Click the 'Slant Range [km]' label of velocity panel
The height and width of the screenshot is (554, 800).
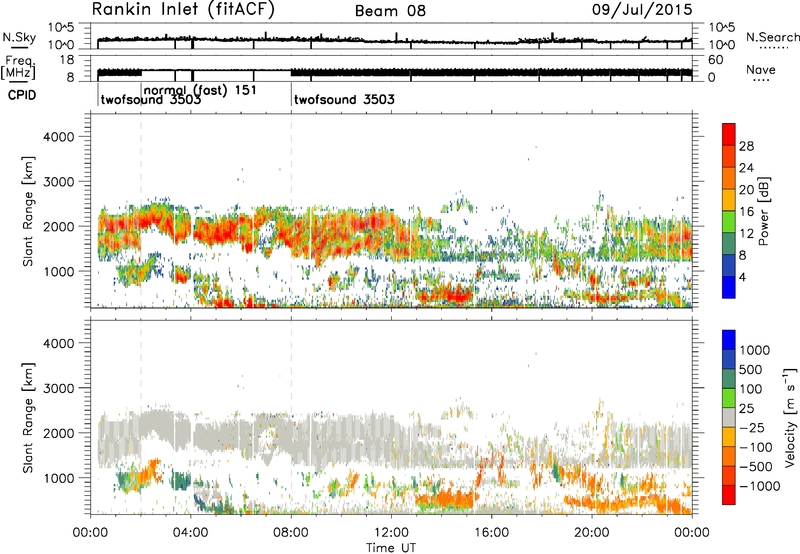(x=28, y=418)
